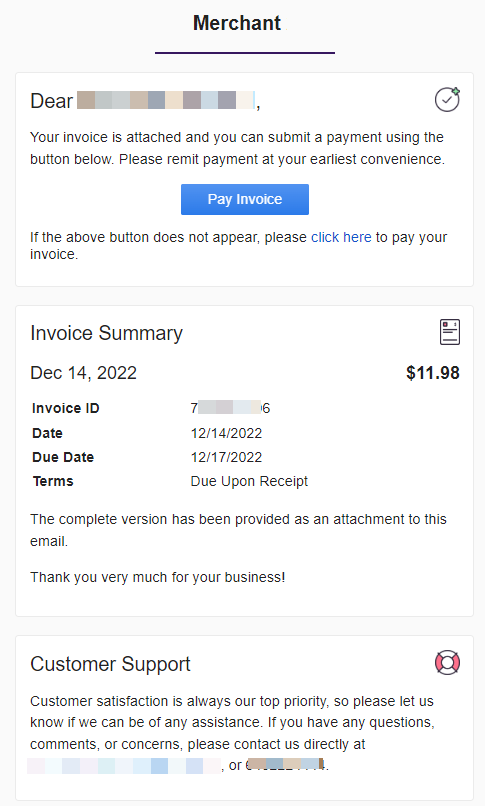Click the invoice document icon

click(450, 332)
